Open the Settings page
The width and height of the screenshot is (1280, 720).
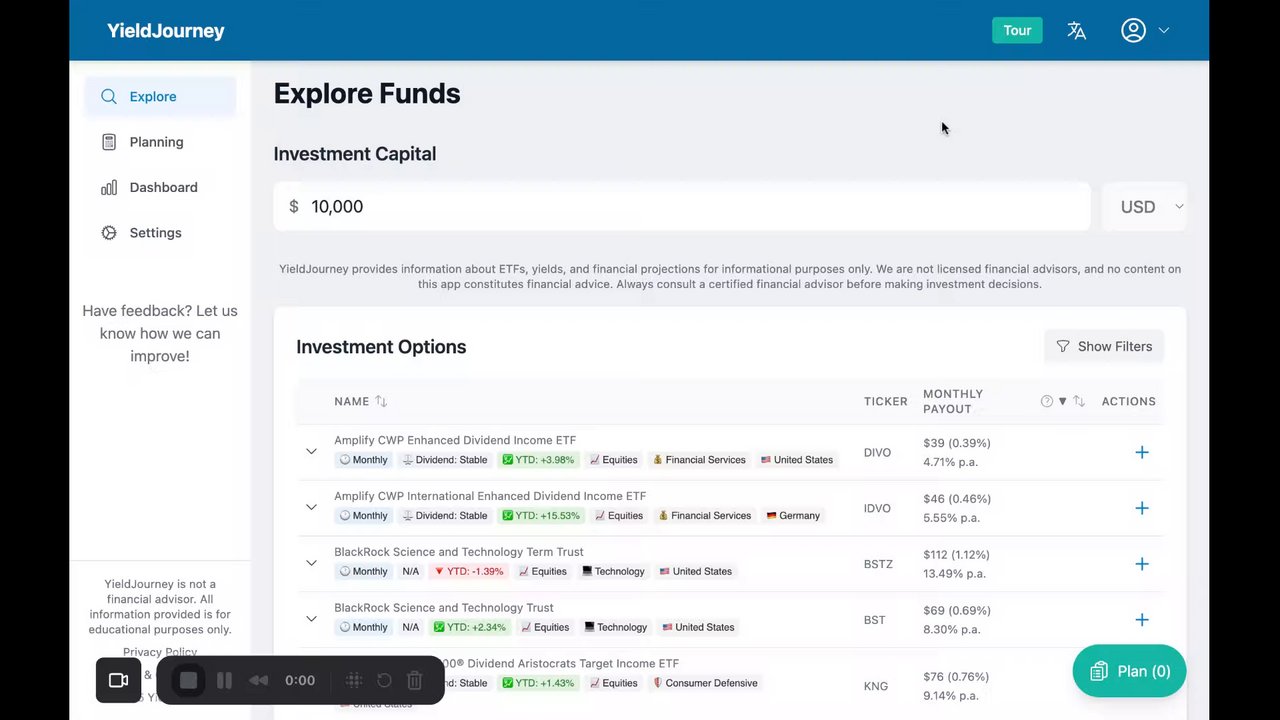tap(160, 233)
